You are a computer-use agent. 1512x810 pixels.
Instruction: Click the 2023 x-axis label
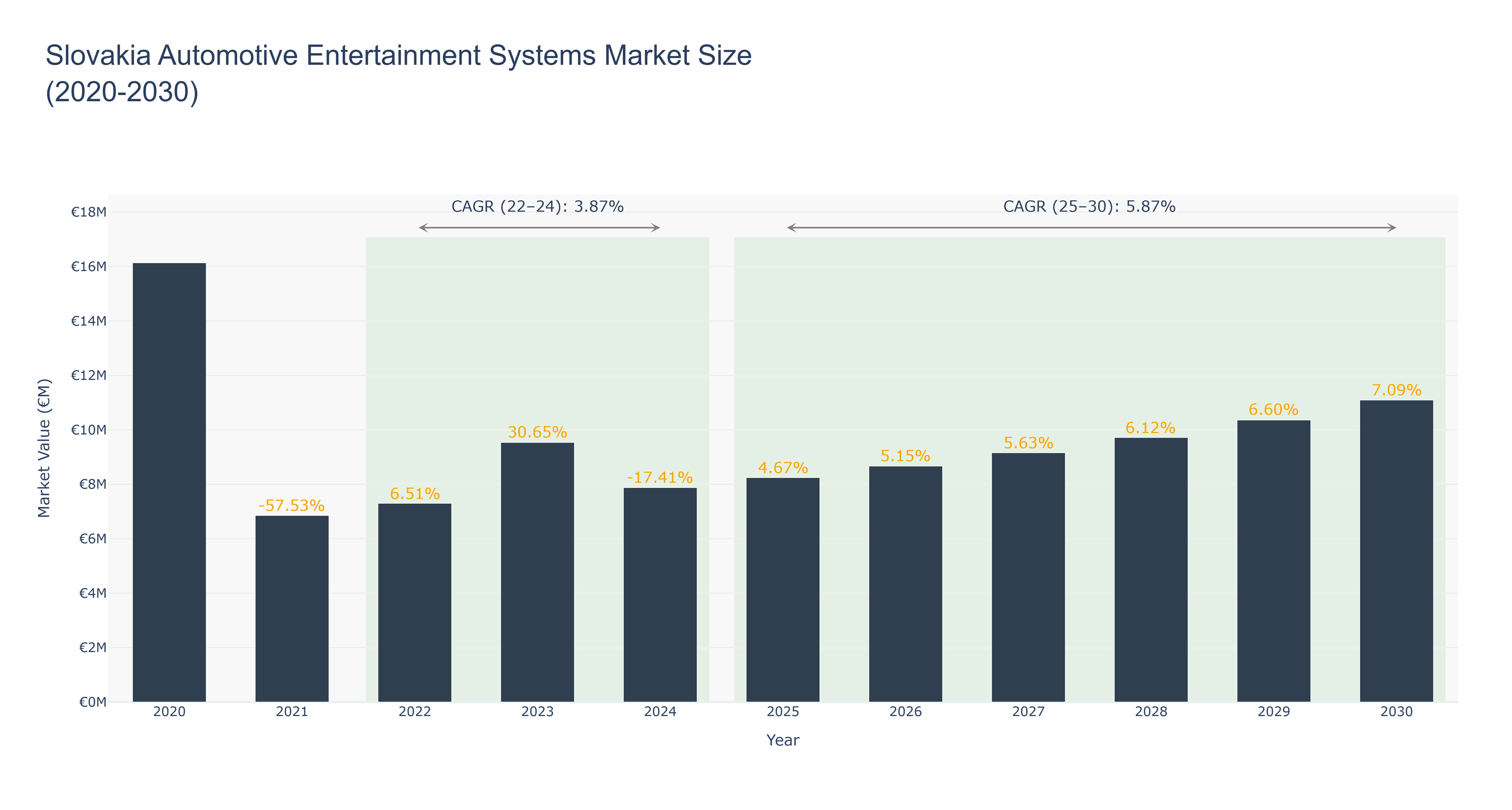point(537,712)
